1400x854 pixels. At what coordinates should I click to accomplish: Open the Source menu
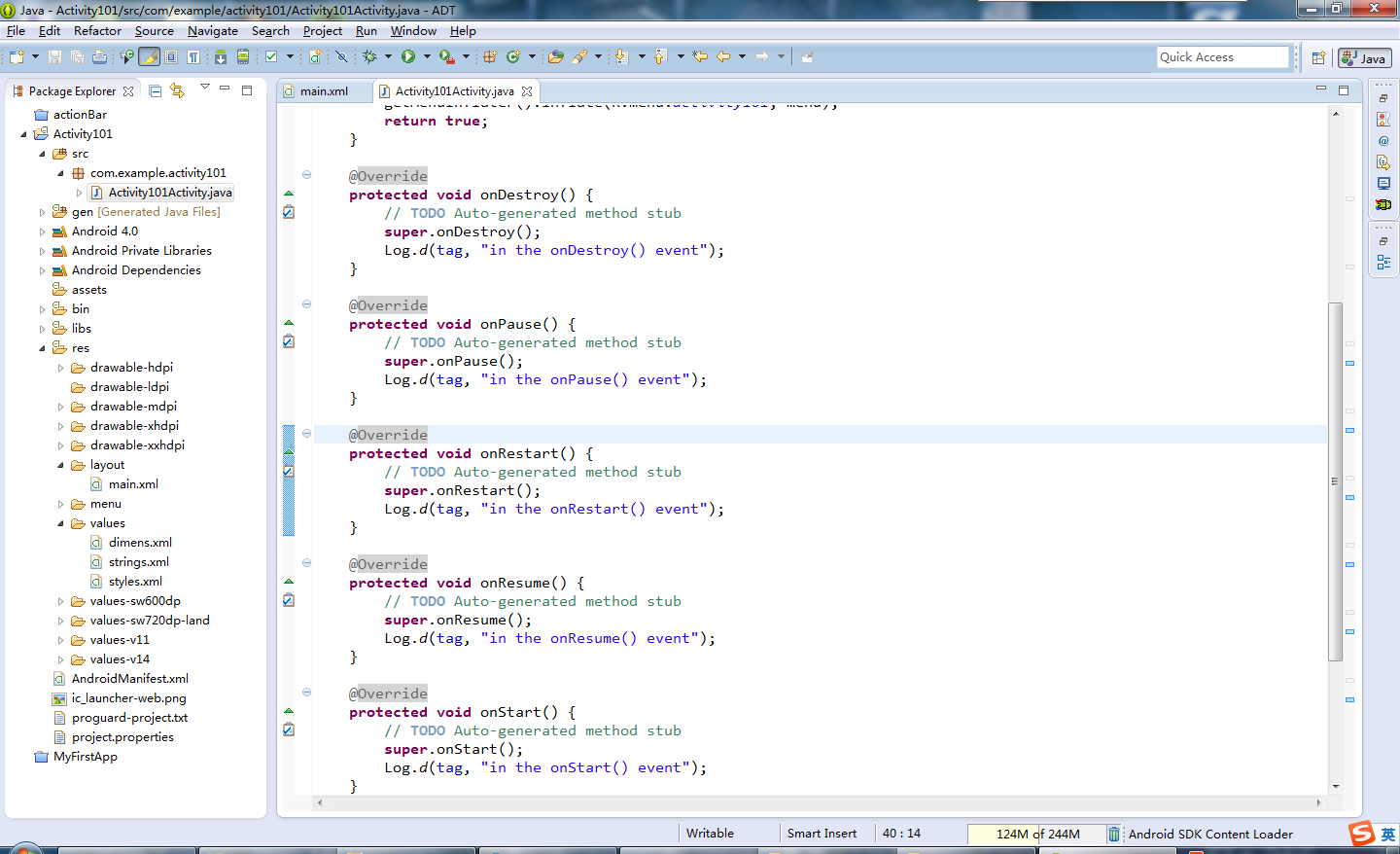[154, 31]
